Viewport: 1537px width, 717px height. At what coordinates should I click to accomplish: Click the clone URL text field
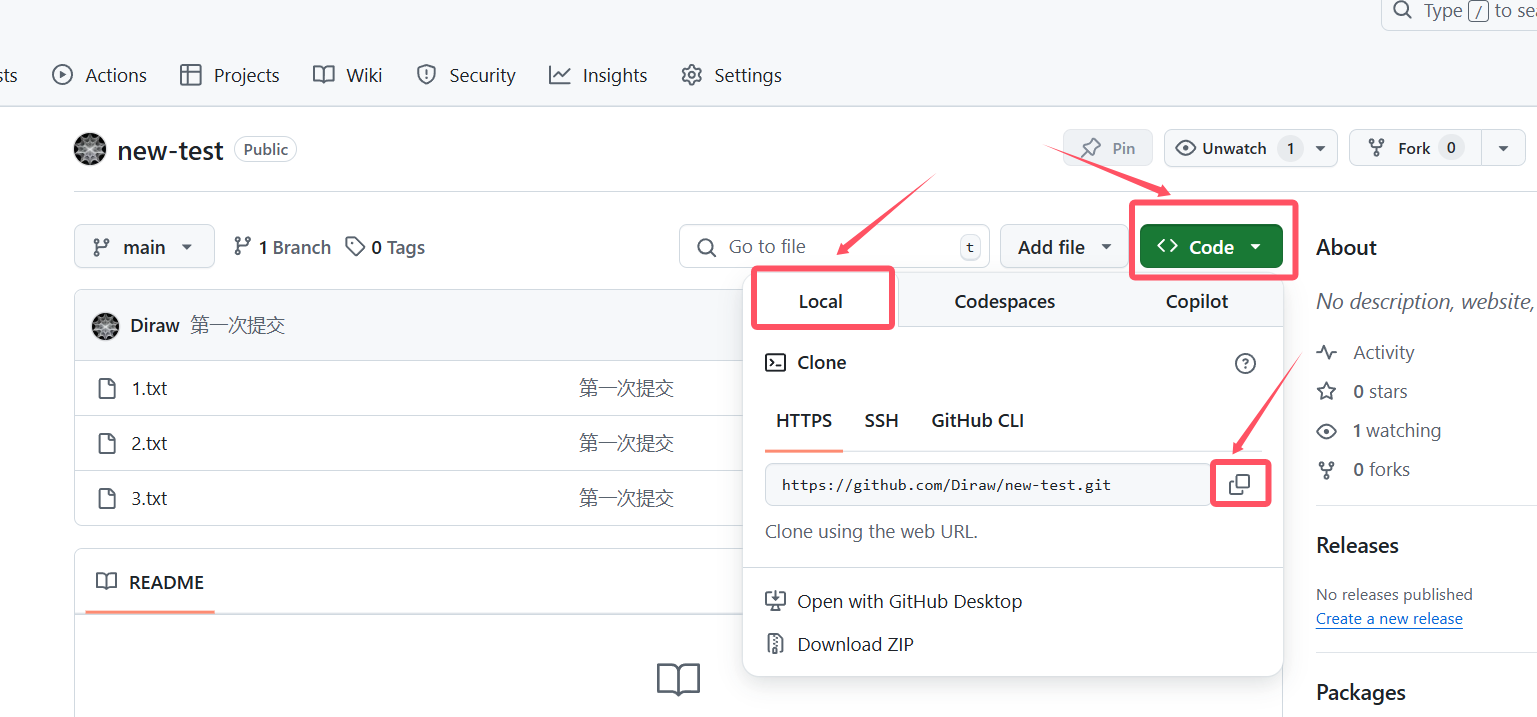pos(988,485)
